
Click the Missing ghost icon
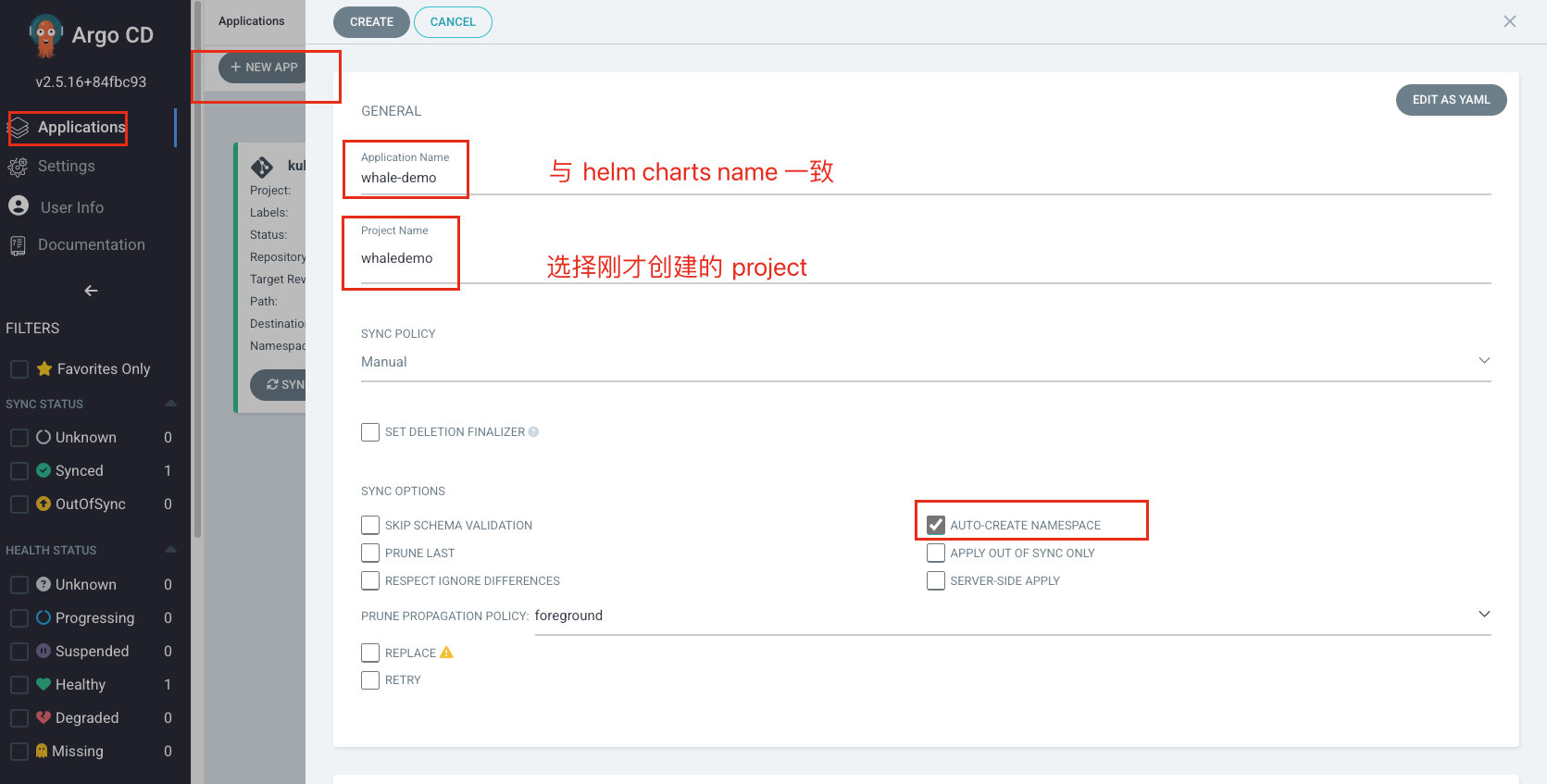tap(42, 751)
